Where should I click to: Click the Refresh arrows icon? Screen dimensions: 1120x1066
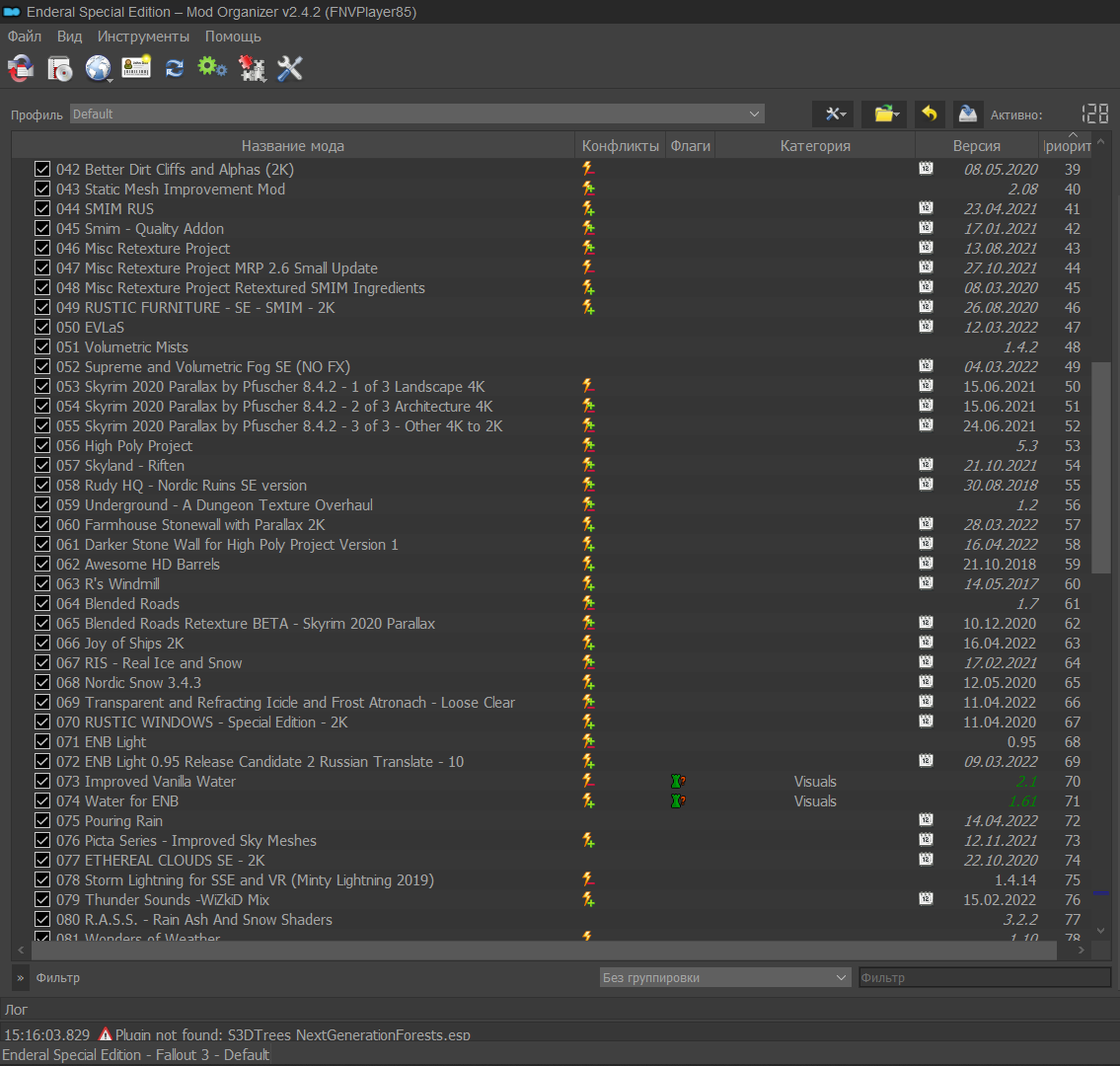pos(175,68)
